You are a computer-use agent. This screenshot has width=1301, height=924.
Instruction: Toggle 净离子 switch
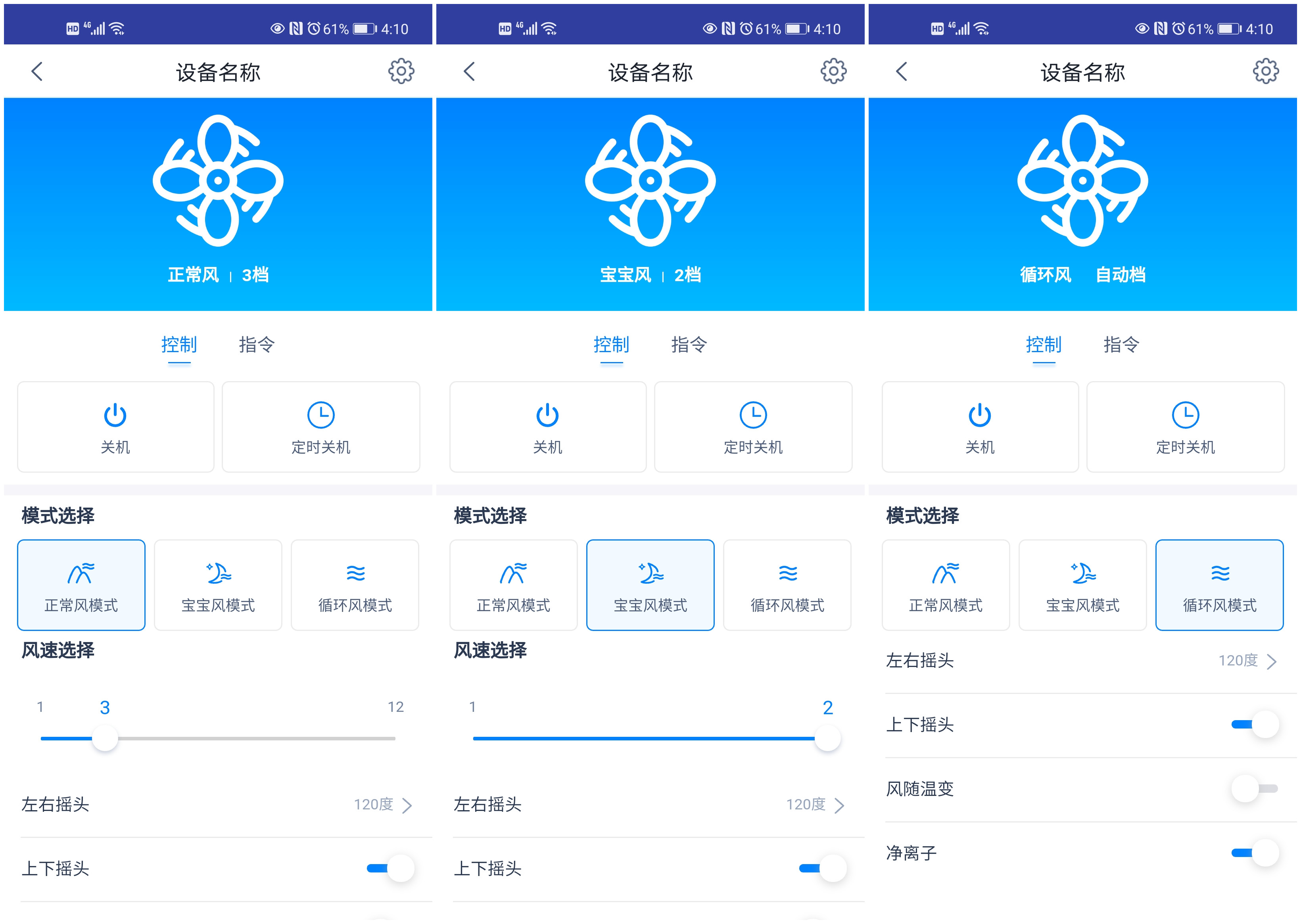coord(1255,853)
